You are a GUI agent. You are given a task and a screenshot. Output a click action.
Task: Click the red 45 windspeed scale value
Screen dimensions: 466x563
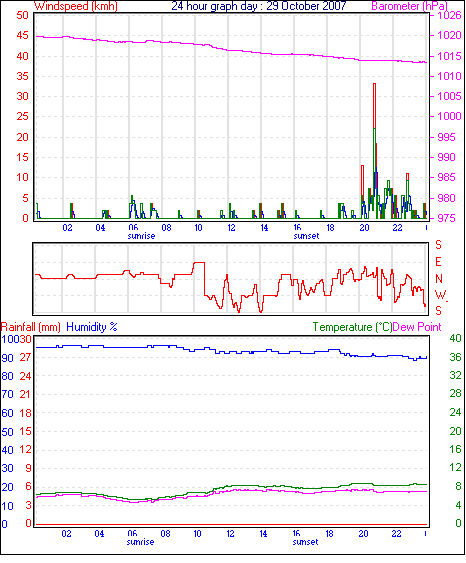[x=23, y=36]
